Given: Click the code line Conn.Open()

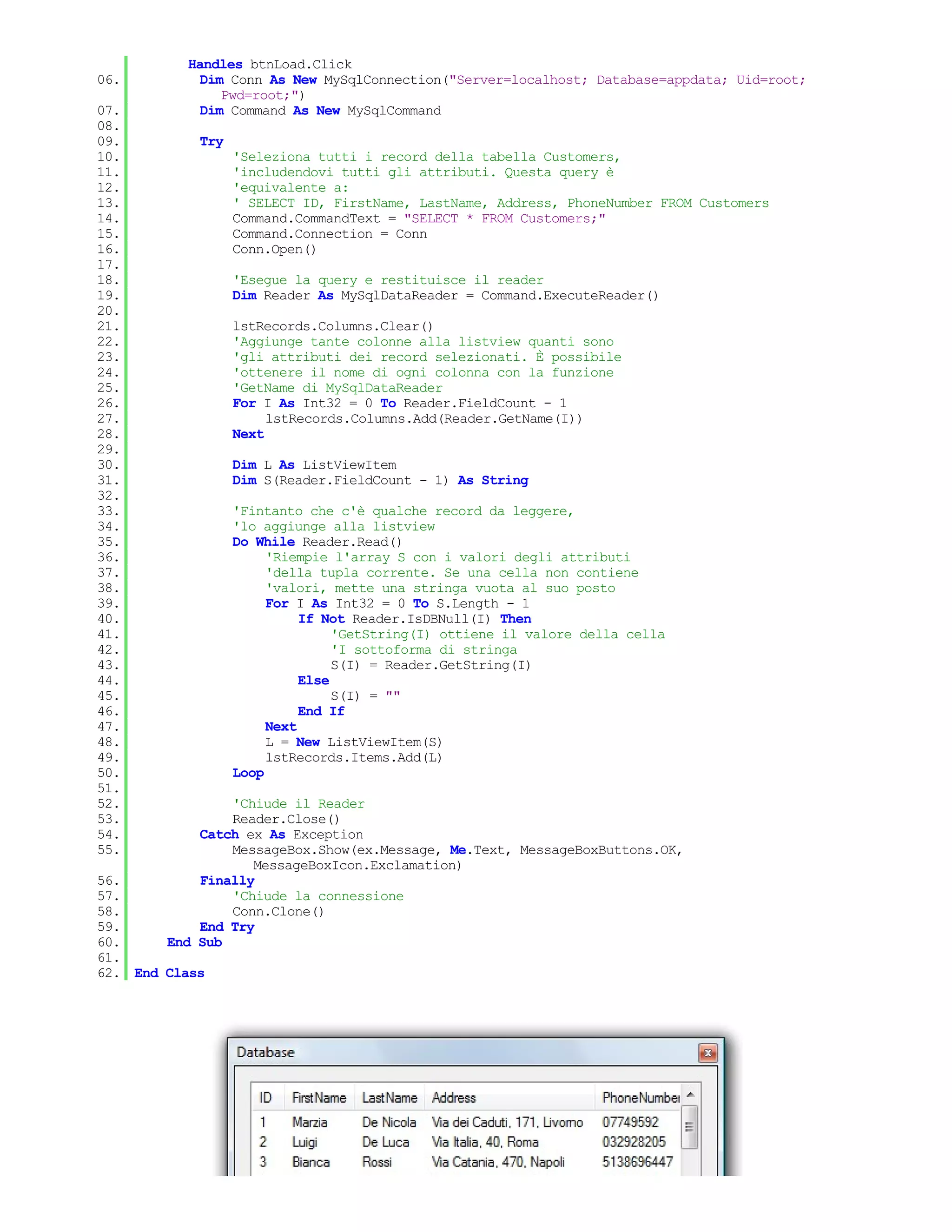Looking at the screenshot, I should click(274, 249).
